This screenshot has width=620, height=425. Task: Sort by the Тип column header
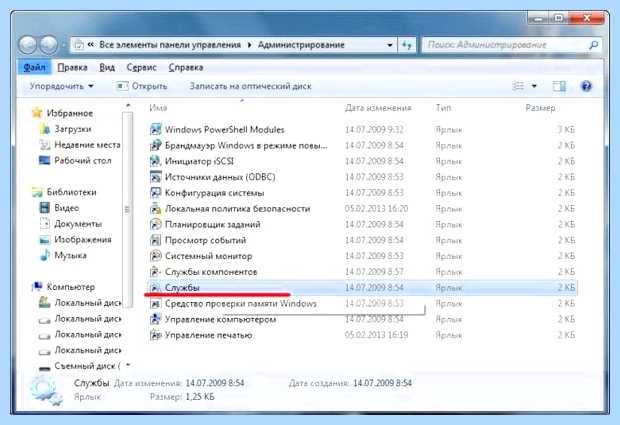pos(443,108)
